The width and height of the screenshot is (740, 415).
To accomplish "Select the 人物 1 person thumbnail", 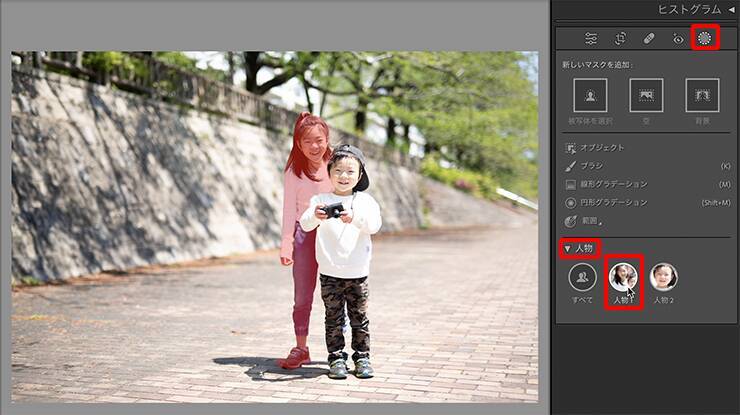I will tap(623, 277).
